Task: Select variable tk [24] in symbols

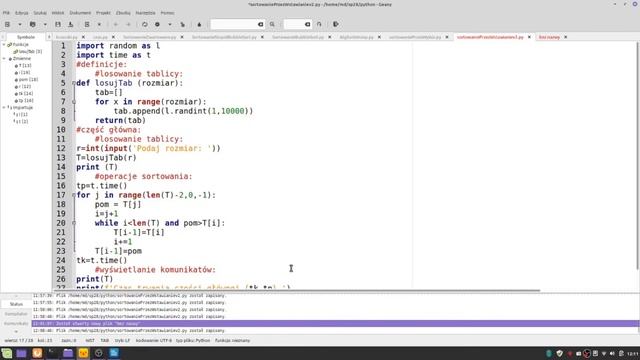Action: coord(24,93)
